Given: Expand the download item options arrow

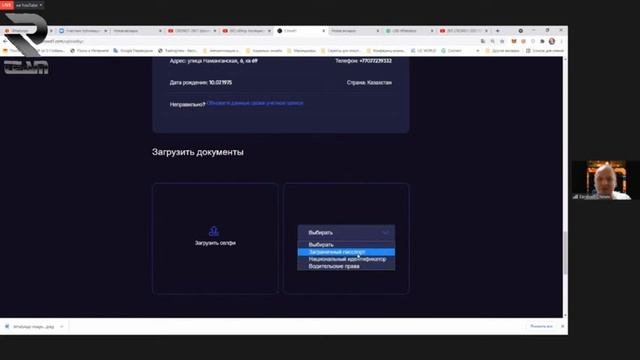Looking at the screenshot, I should [x=62, y=327].
